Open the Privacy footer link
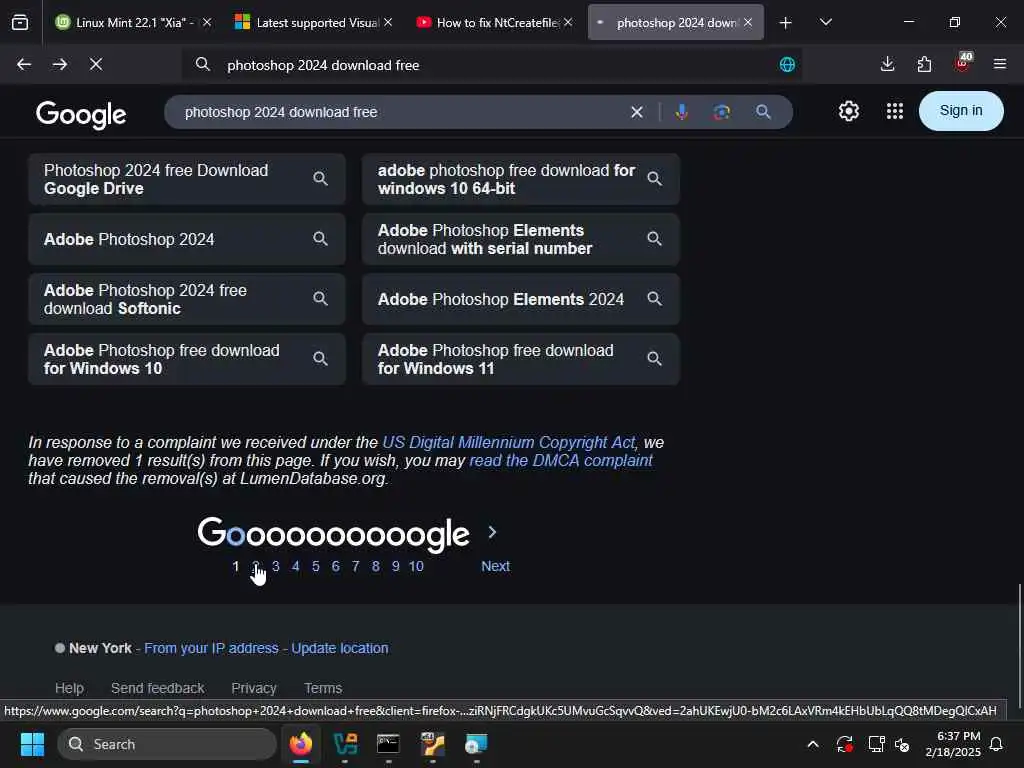This screenshot has height=768, width=1024. coord(254,688)
